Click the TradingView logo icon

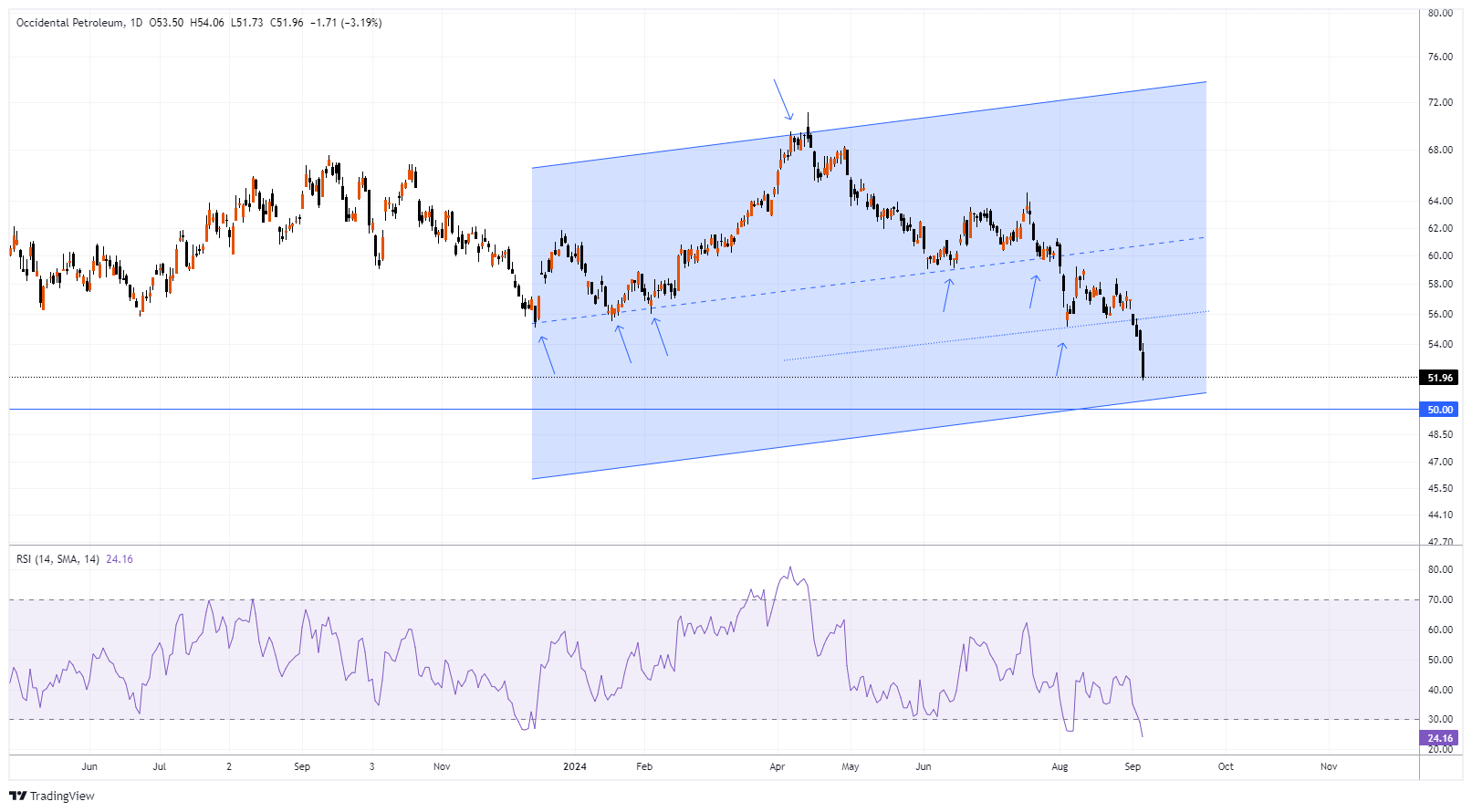click(18, 796)
